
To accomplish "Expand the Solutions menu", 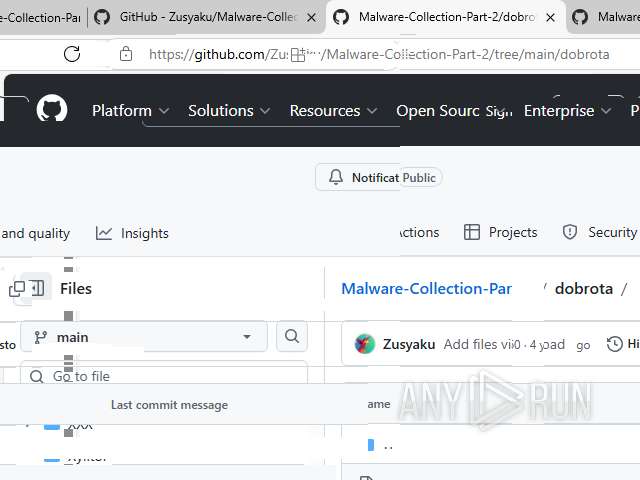I will coord(229,111).
